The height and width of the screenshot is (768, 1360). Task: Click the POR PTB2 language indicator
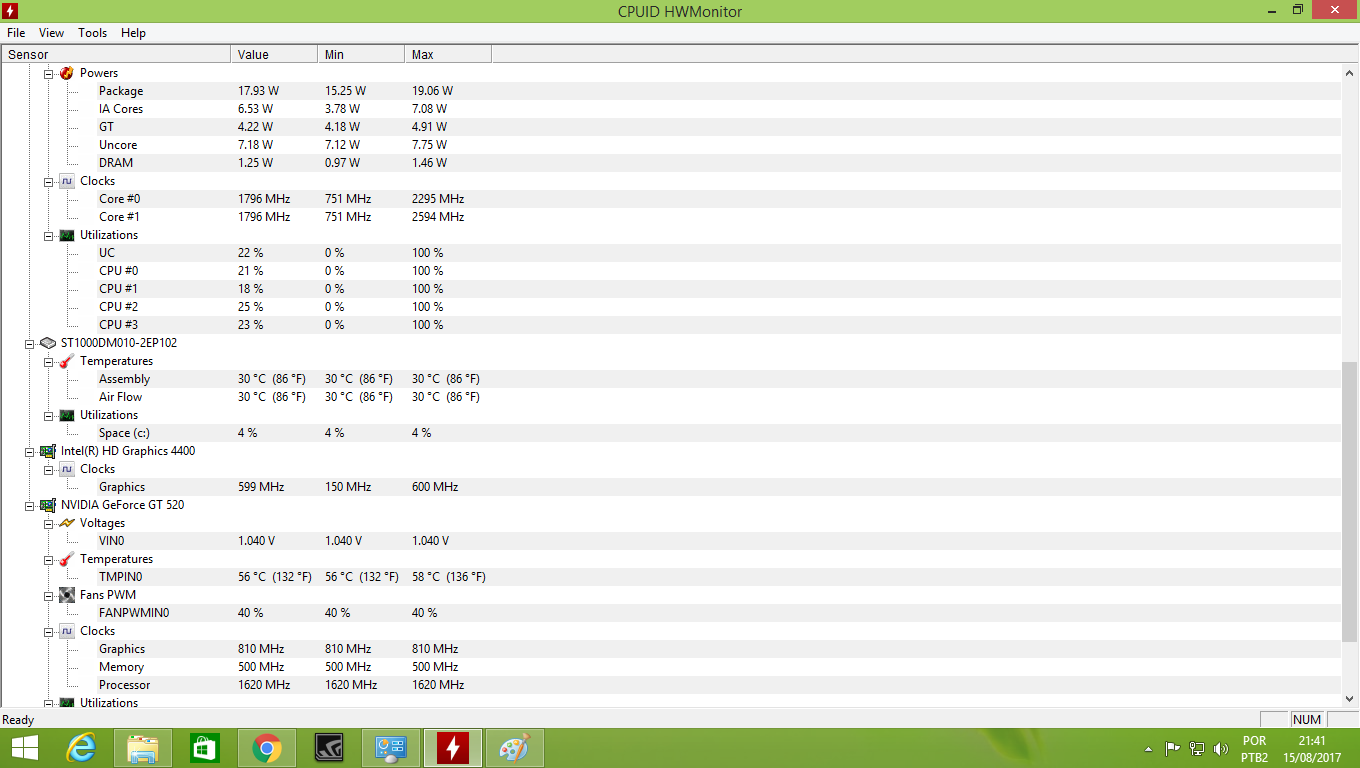pyautogui.click(x=1255, y=749)
